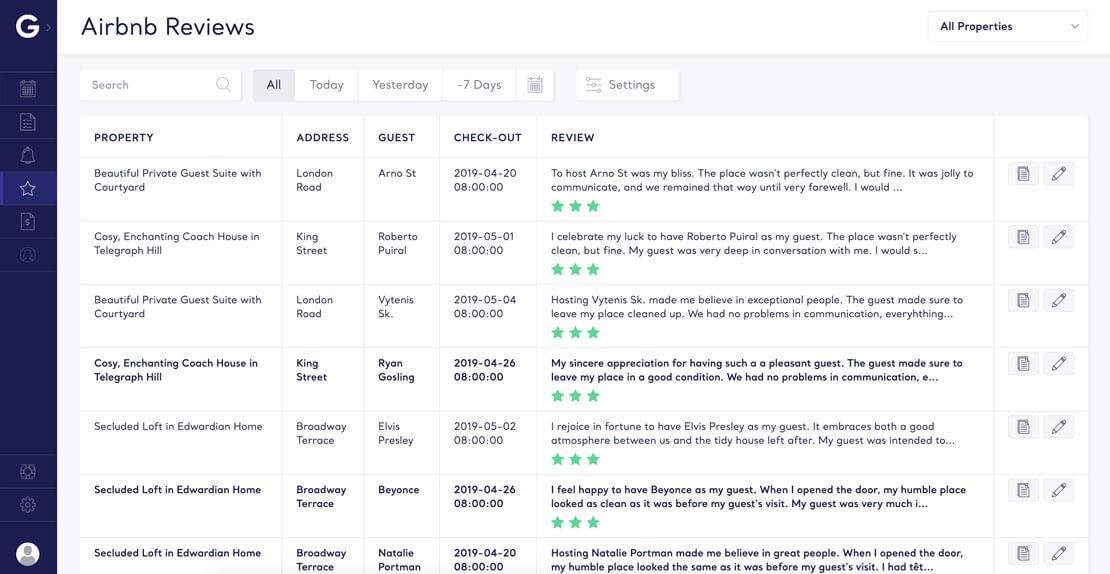Open the All Properties dropdown
This screenshot has height=574, width=1110.
click(1008, 26)
